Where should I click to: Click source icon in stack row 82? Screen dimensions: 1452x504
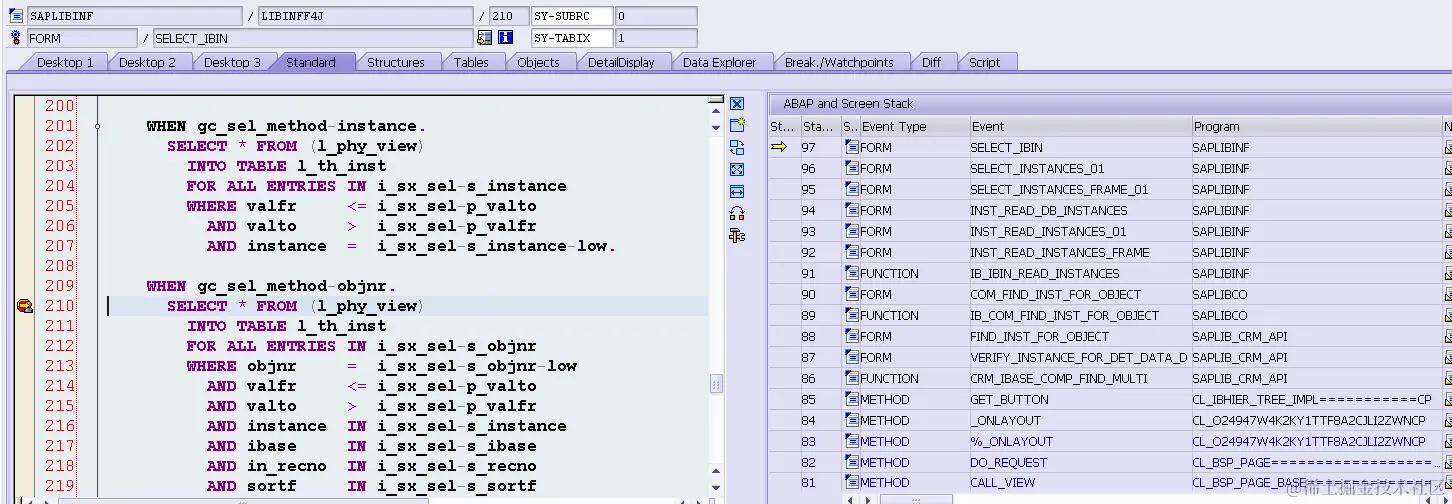click(852, 462)
